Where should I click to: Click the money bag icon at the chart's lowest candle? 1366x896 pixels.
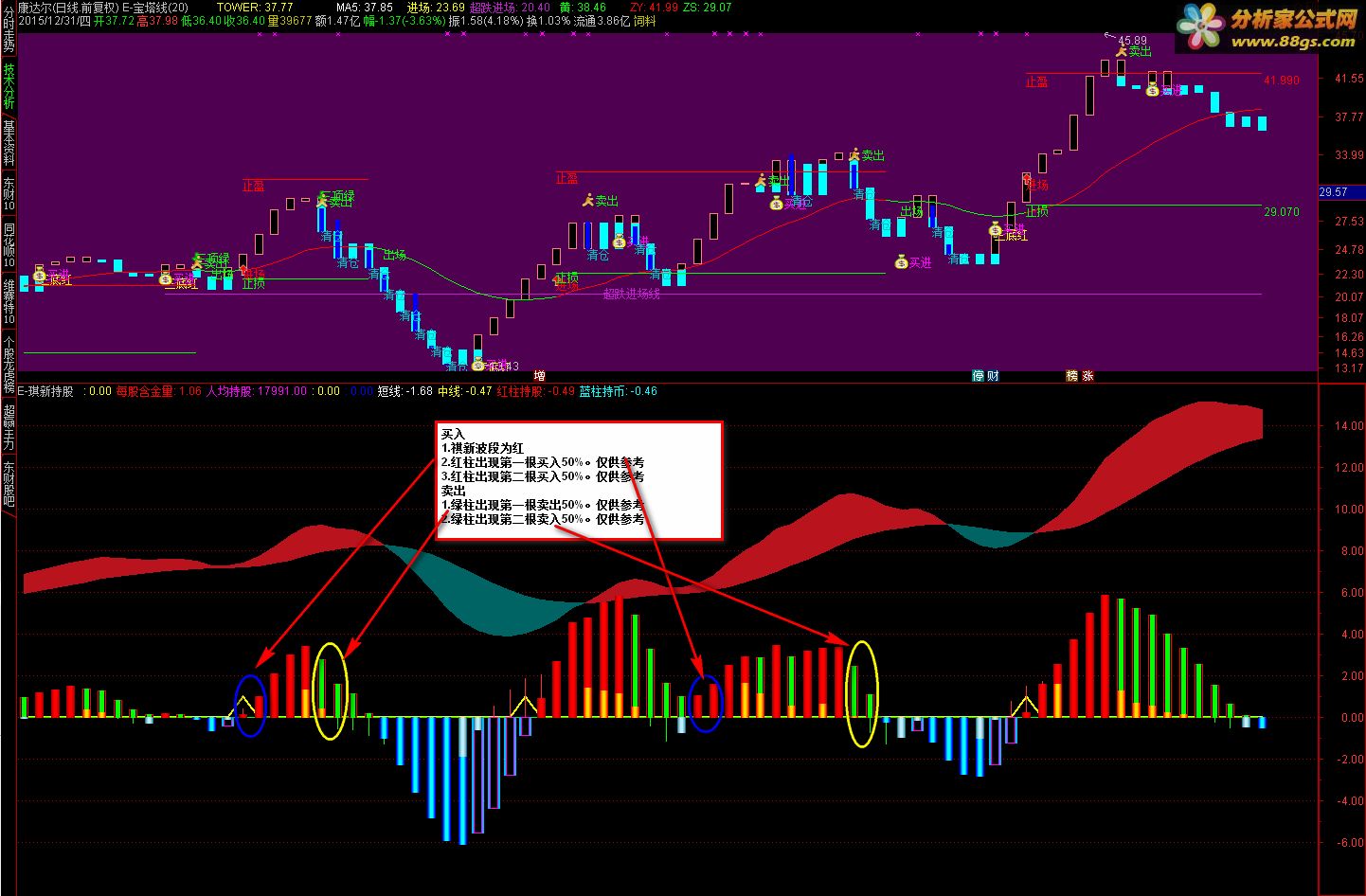tap(477, 364)
